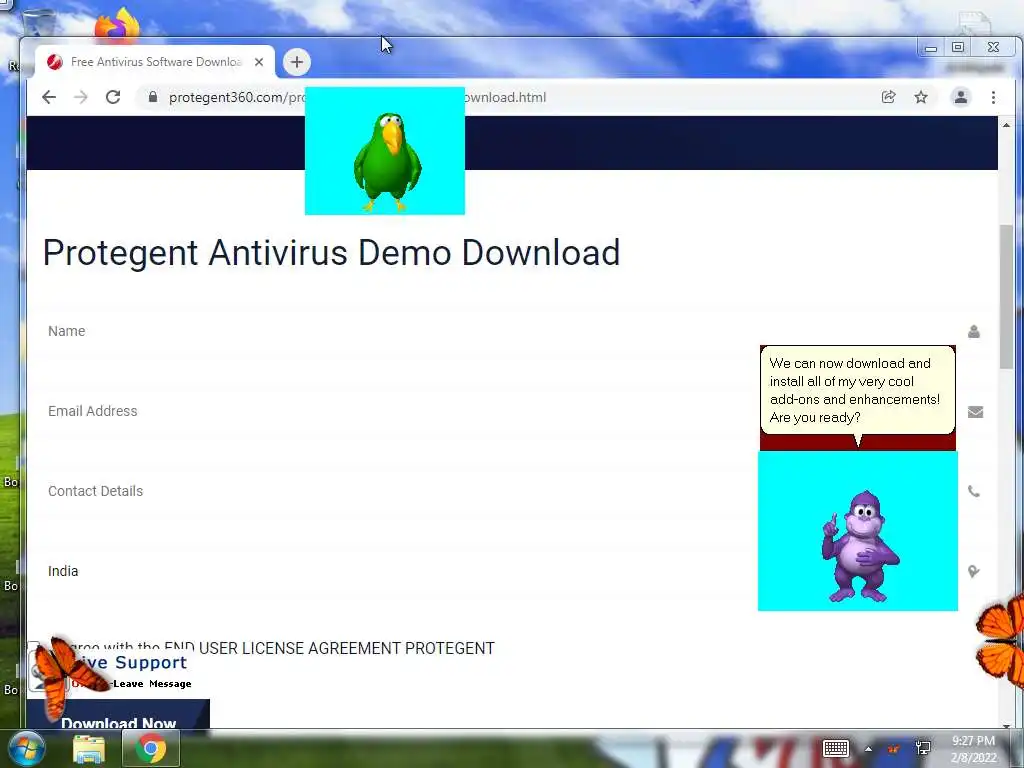Click the location pin icon beside India
The height and width of the screenshot is (768, 1024).
(973, 571)
